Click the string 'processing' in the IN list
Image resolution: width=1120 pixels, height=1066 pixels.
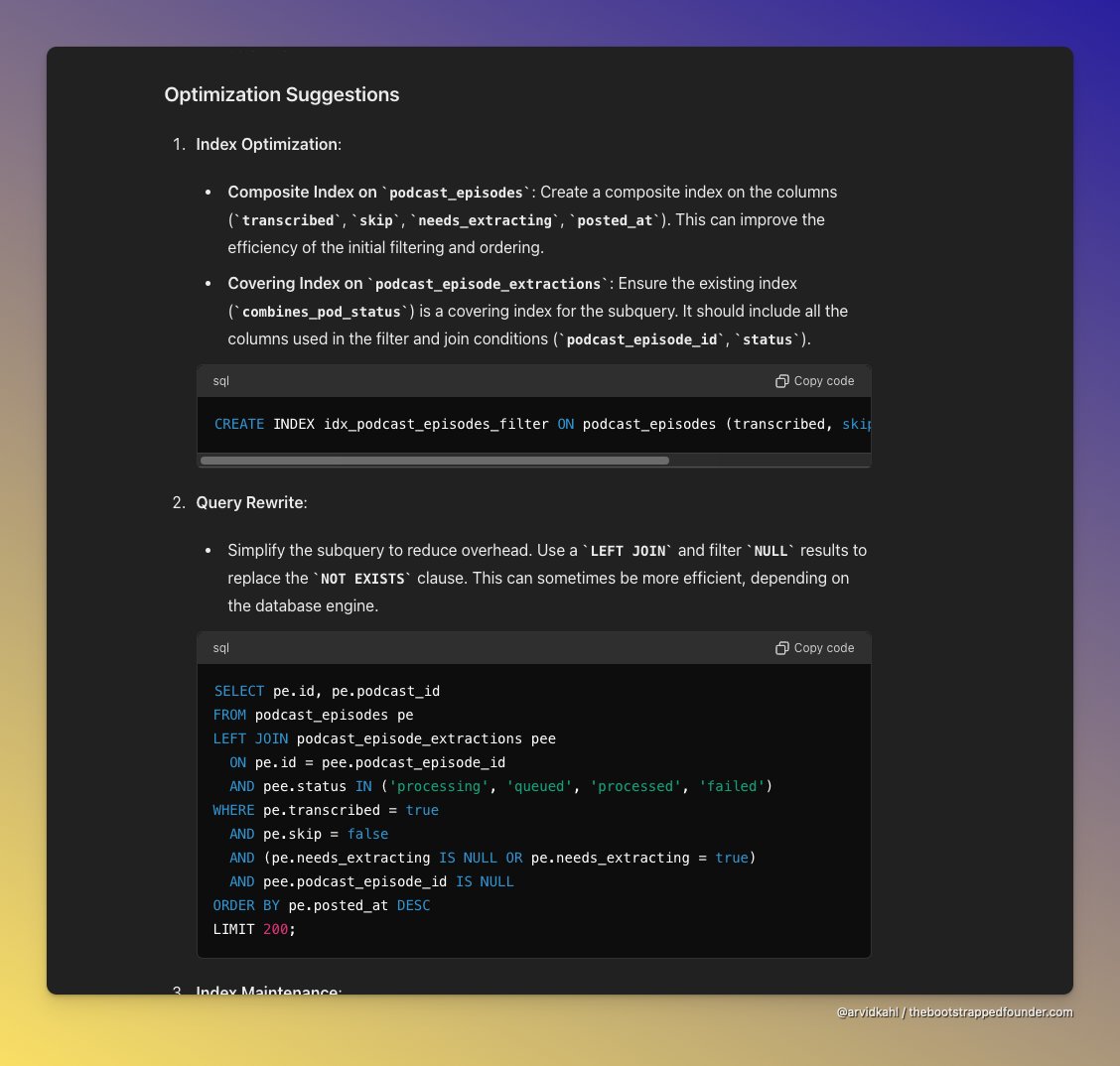(439, 786)
